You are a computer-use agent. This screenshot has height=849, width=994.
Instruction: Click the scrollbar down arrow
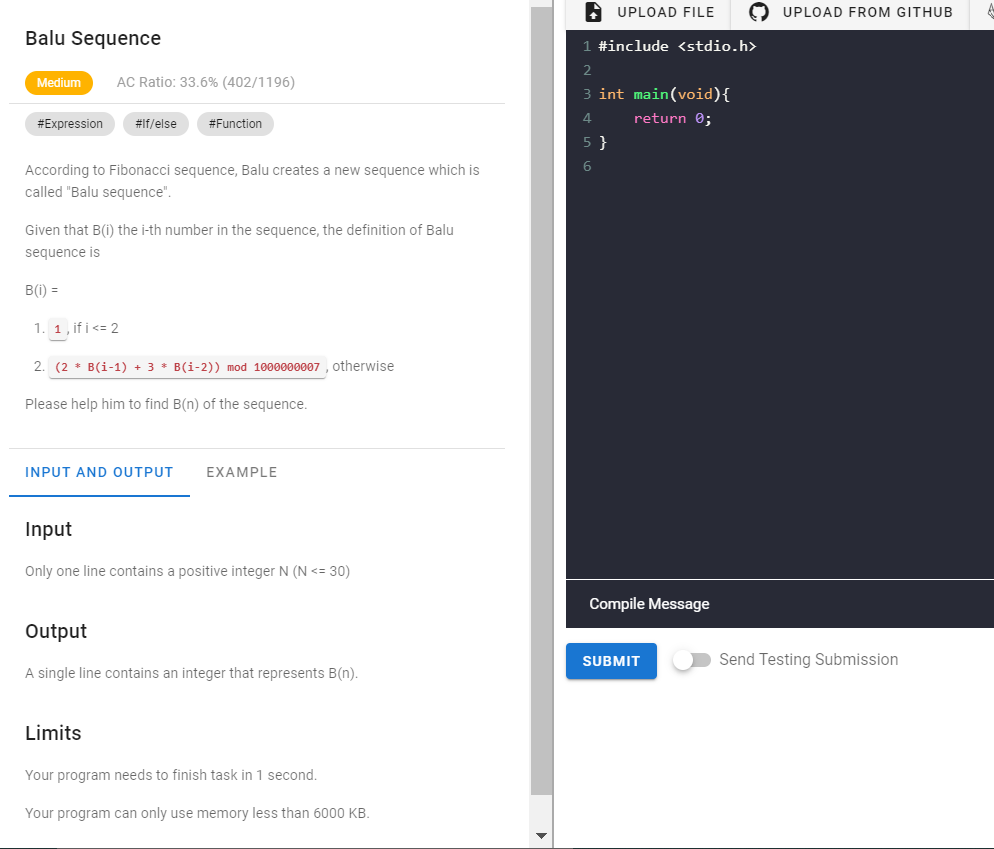(541, 836)
